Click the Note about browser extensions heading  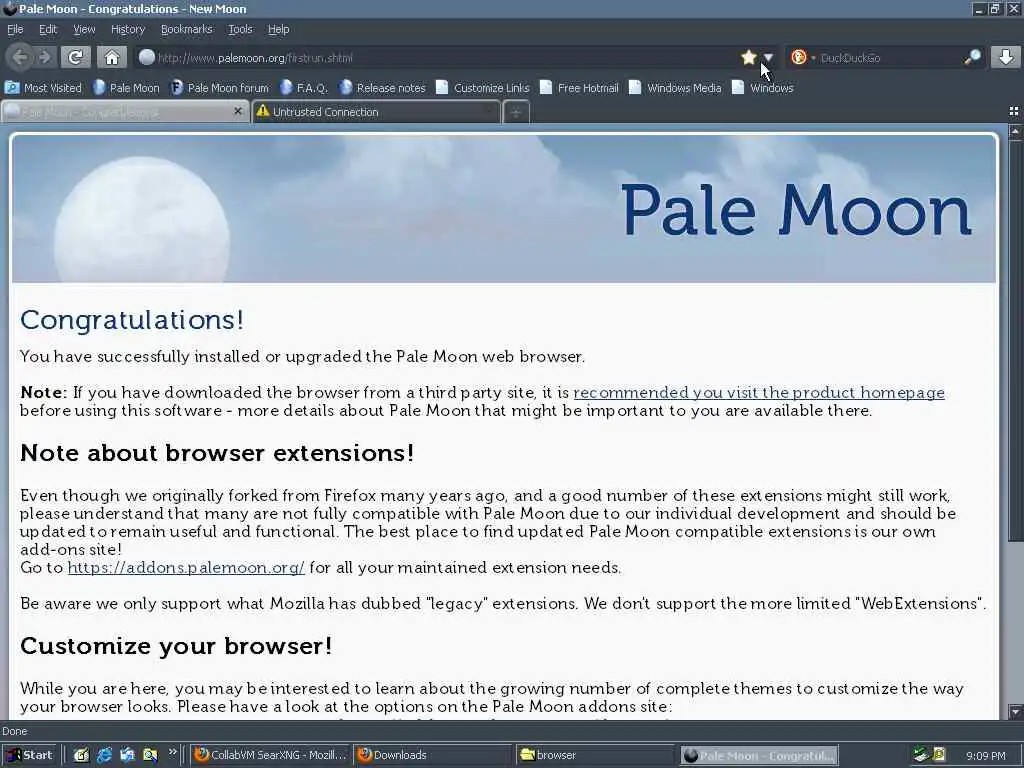pos(217,453)
